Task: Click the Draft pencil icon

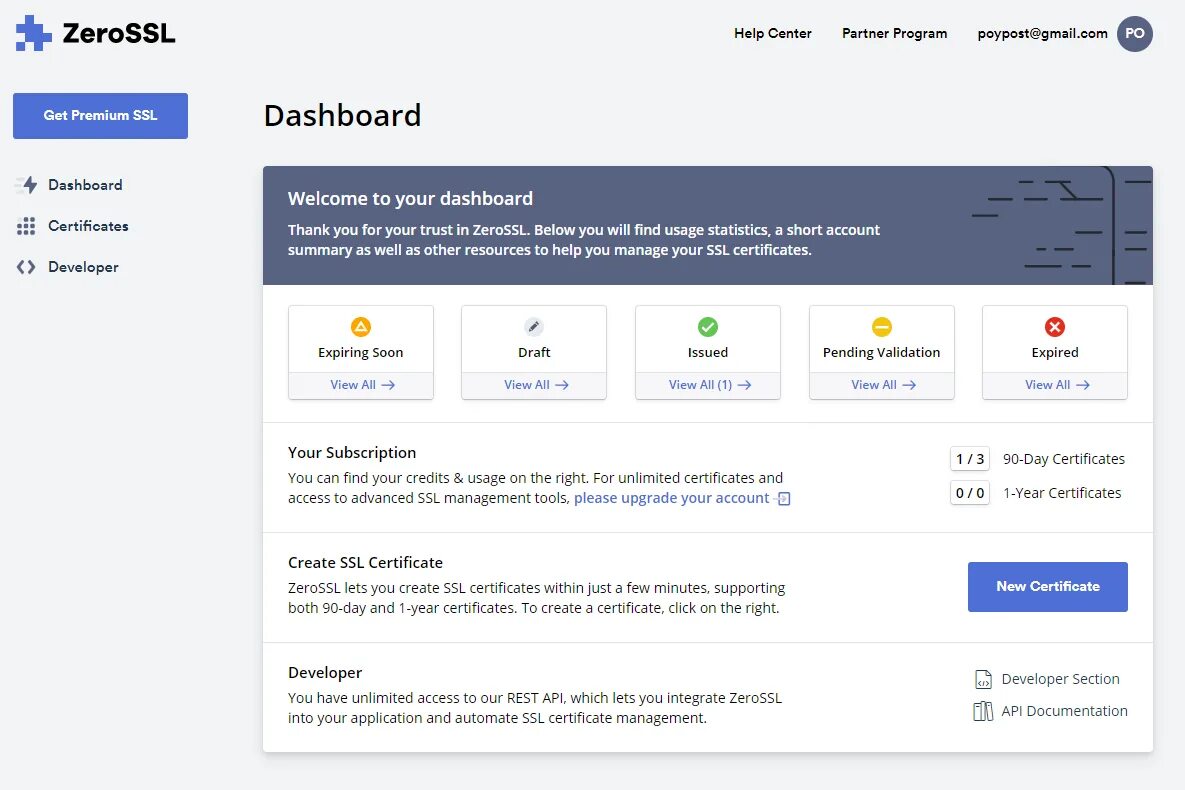Action: [534, 327]
